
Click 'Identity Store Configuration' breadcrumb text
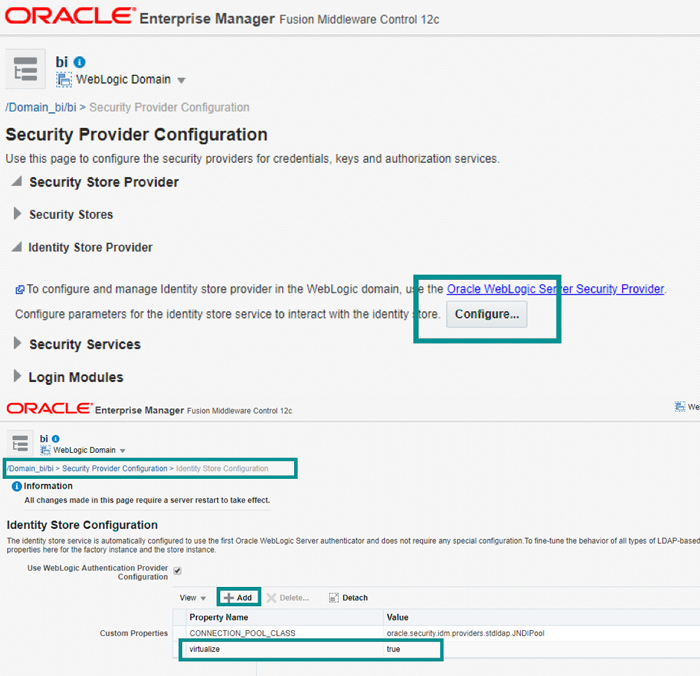[x=222, y=468]
